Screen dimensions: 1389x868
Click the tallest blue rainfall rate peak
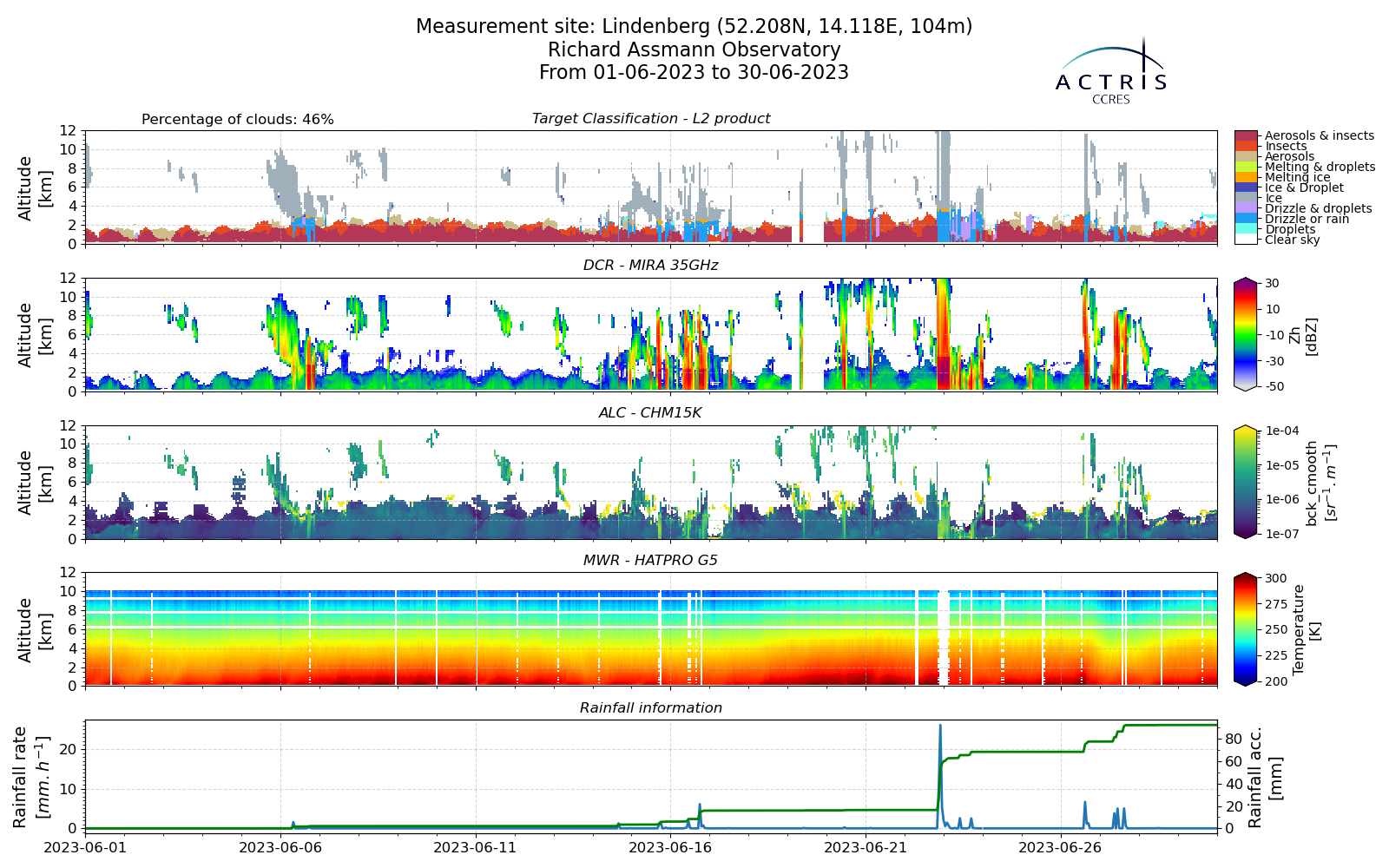point(939,726)
